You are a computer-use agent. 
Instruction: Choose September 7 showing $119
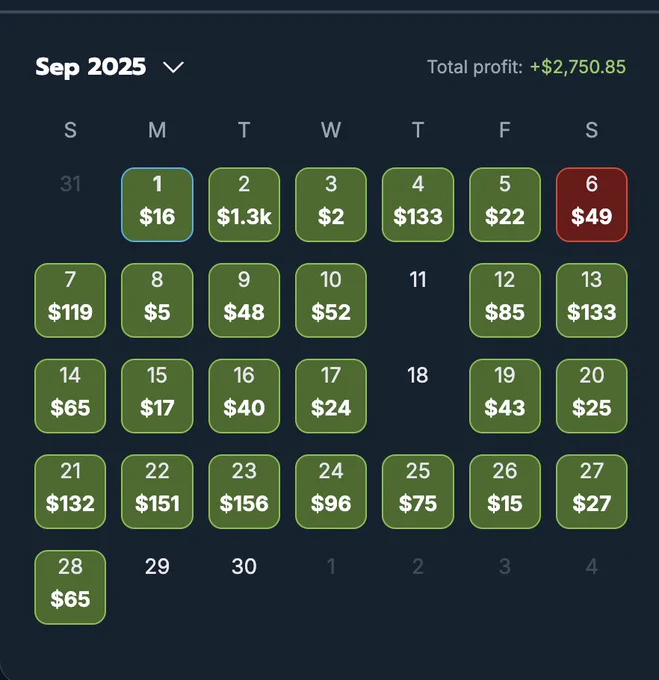coord(70,301)
